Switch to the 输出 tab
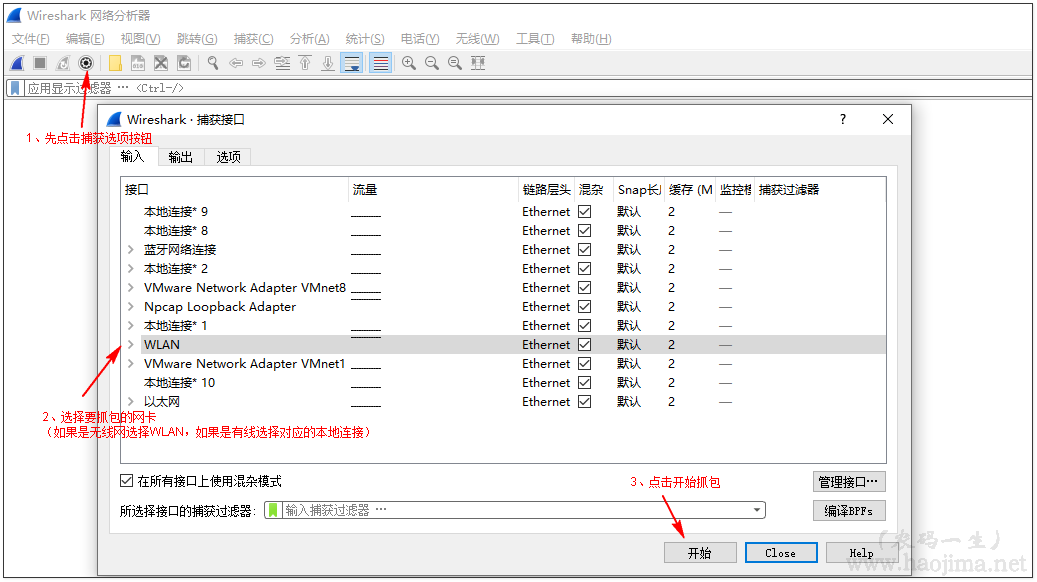 pos(180,156)
